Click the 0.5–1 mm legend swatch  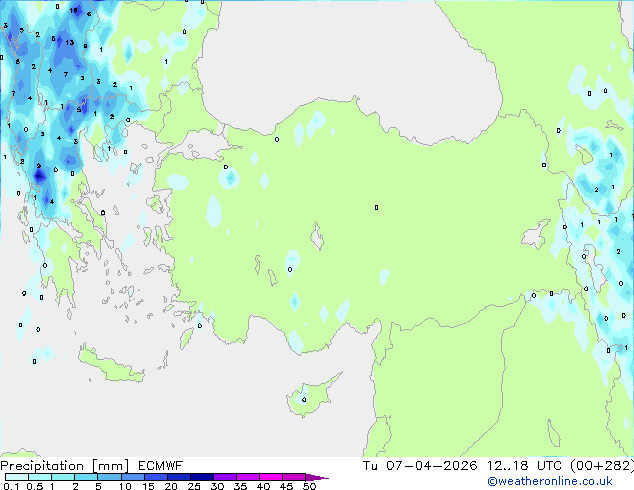(40, 477)
